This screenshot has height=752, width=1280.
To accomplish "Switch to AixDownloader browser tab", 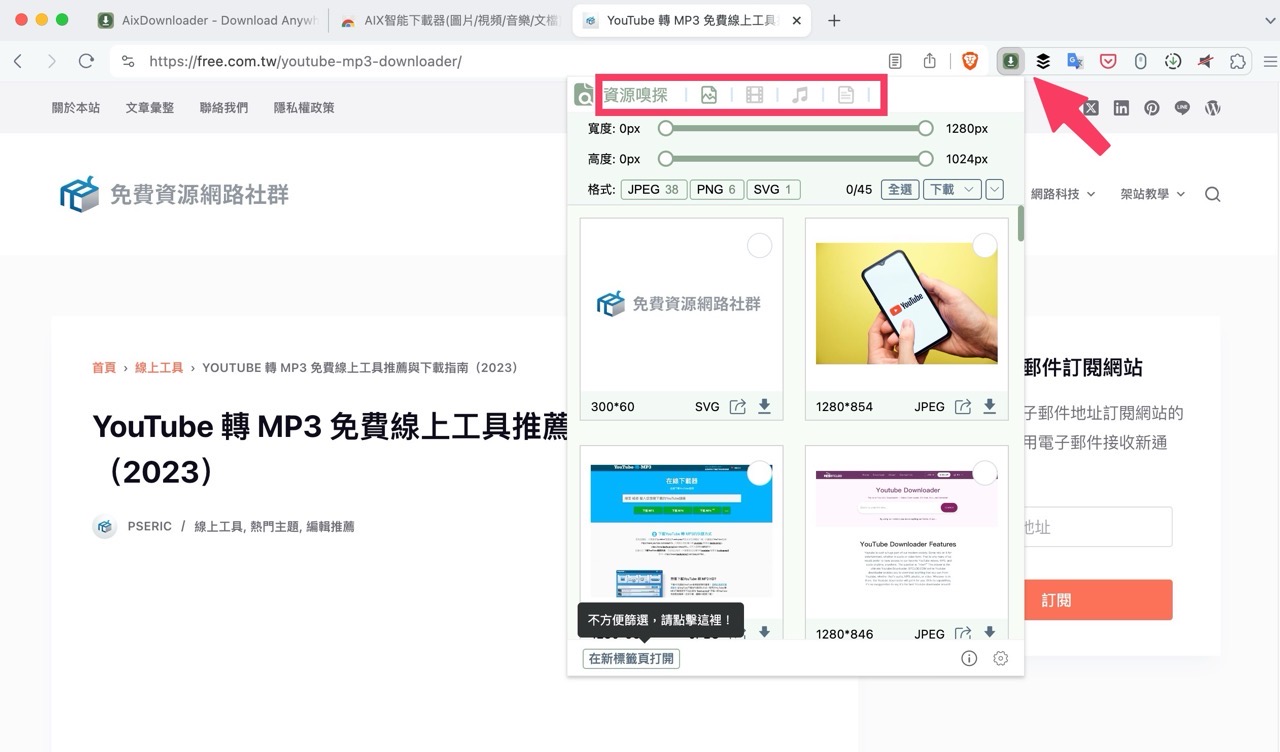I will (x=206, y=20).
